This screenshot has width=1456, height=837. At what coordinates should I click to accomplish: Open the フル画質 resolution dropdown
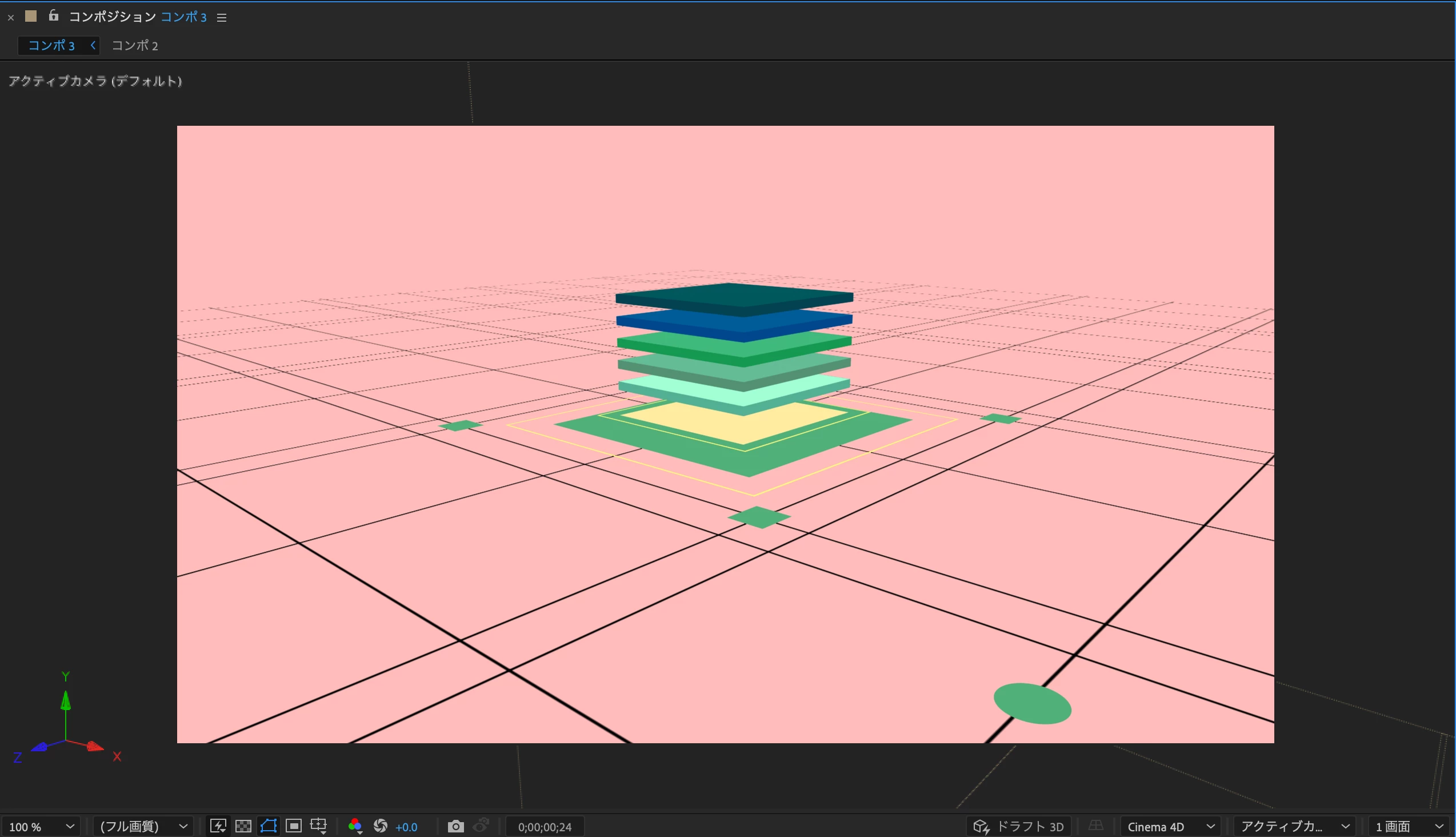tap(143, 827)
